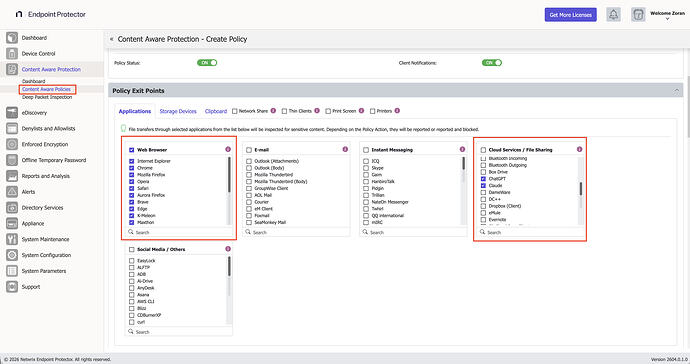Click the Content Aware Protection sidebar icon
This screenshot has height=364, width=690.
coord(12,69)
